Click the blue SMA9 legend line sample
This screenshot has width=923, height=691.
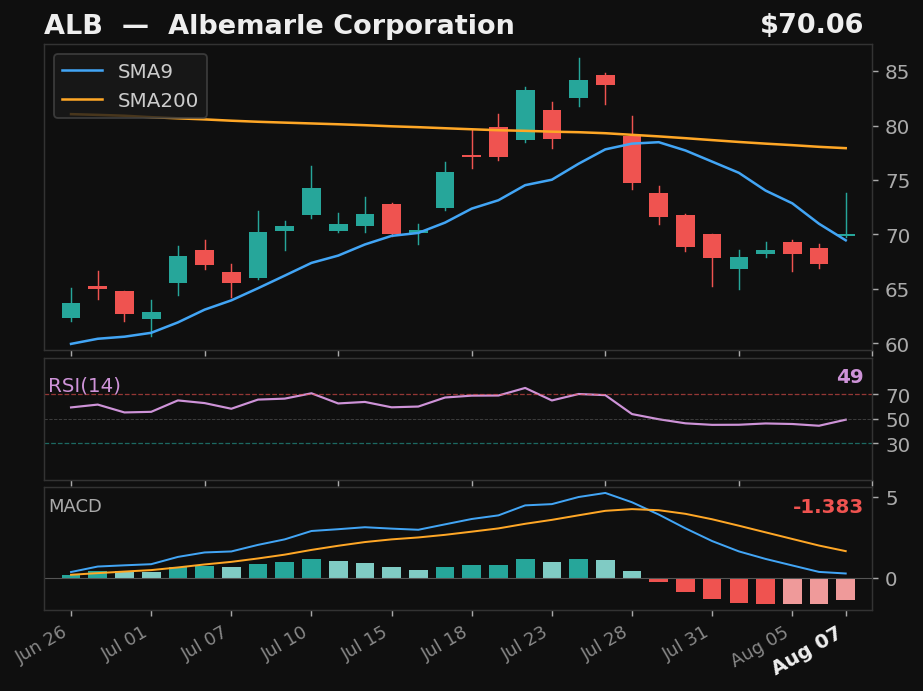tap(82, 71)
